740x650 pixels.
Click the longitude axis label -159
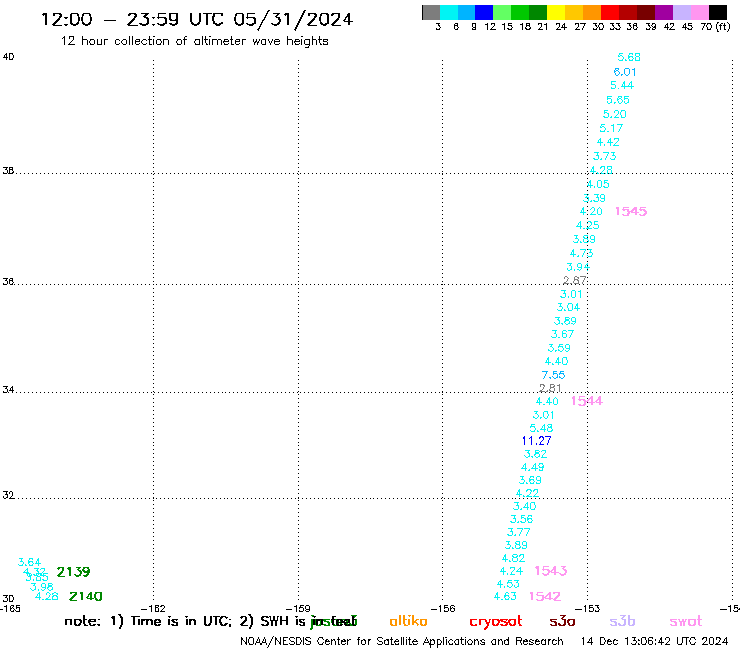(298, 609)
